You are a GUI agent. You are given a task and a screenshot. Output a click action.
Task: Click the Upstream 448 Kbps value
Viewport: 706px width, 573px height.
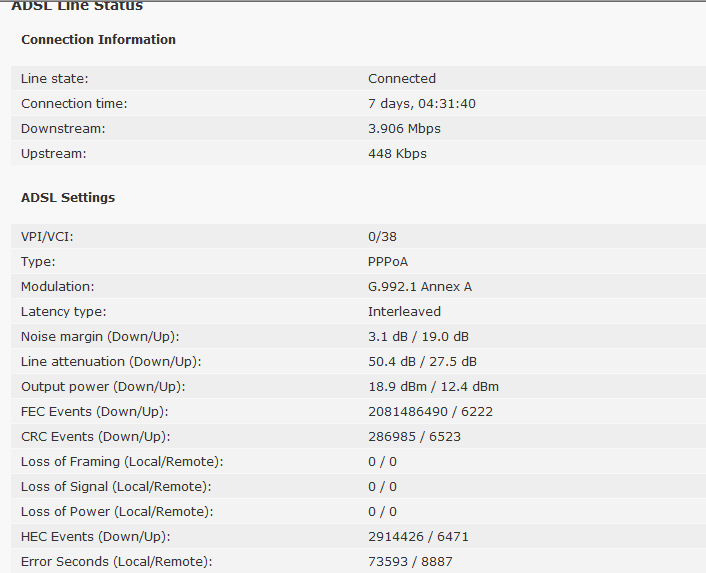pyautogui.click(x=397, y=154)
